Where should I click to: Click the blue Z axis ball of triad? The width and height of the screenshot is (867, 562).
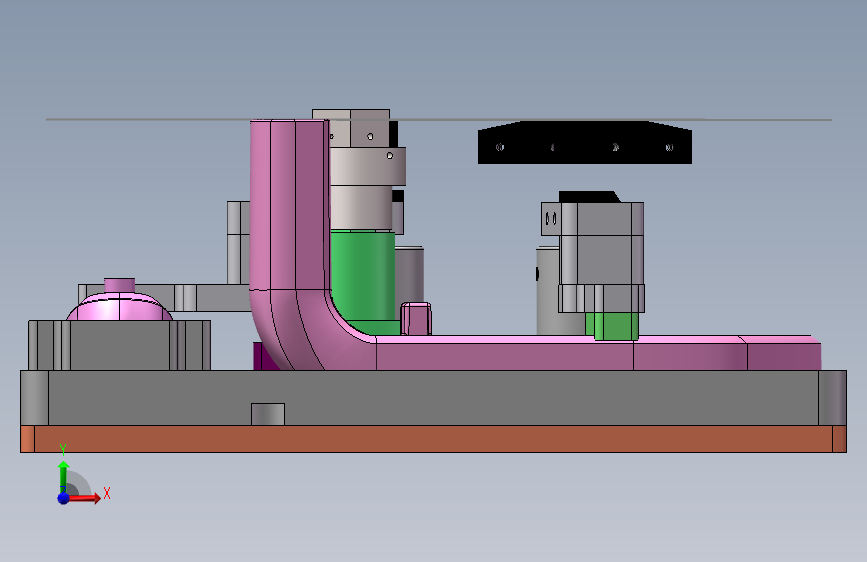coord(63,498)
